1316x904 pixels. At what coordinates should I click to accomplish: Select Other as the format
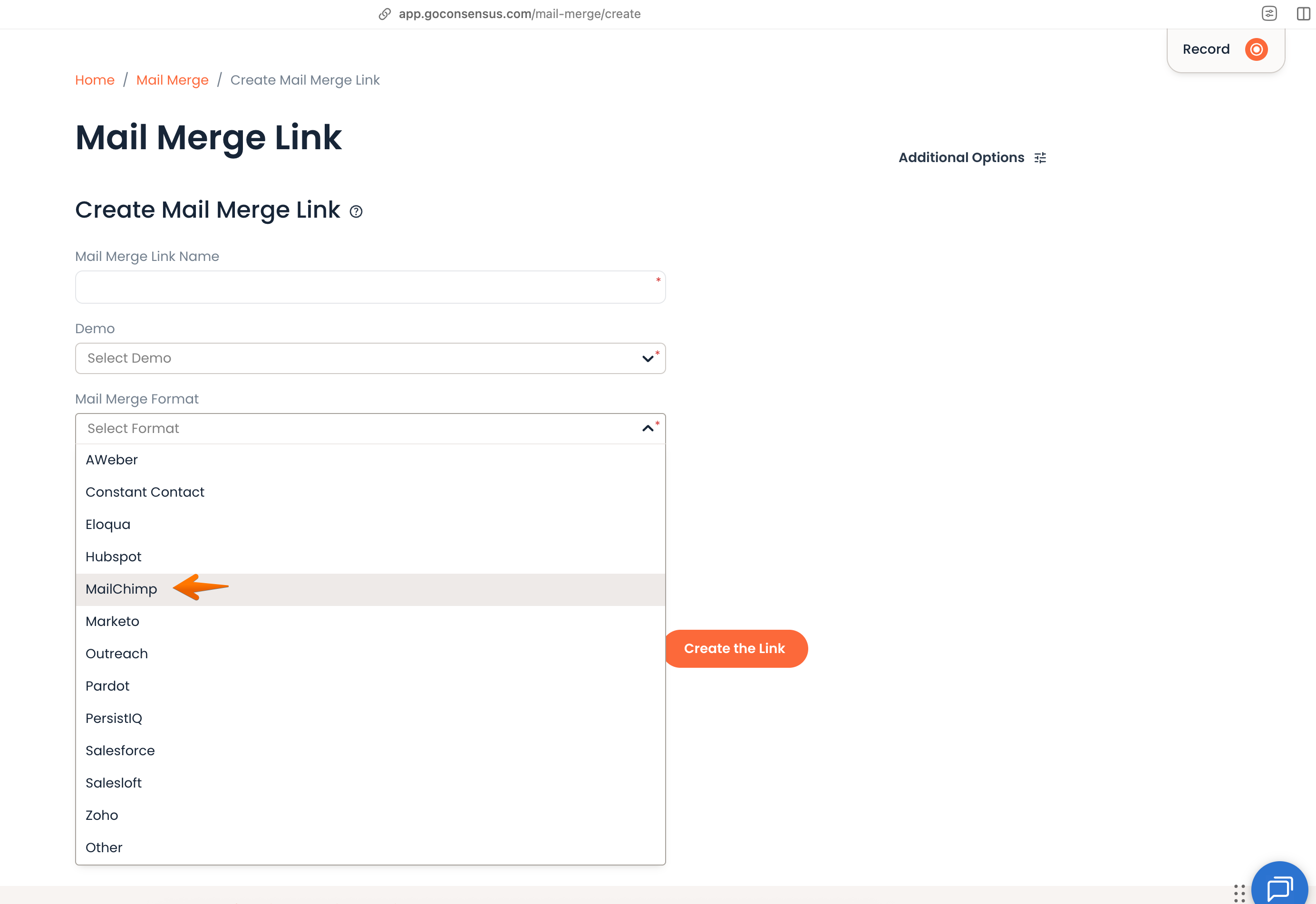(x=370, y=847)
